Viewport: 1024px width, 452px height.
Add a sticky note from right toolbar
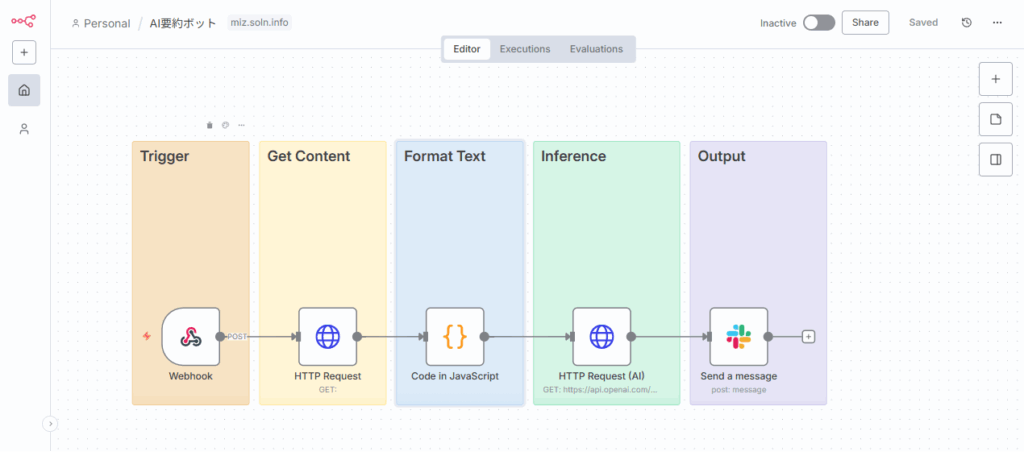pos(994,119)
